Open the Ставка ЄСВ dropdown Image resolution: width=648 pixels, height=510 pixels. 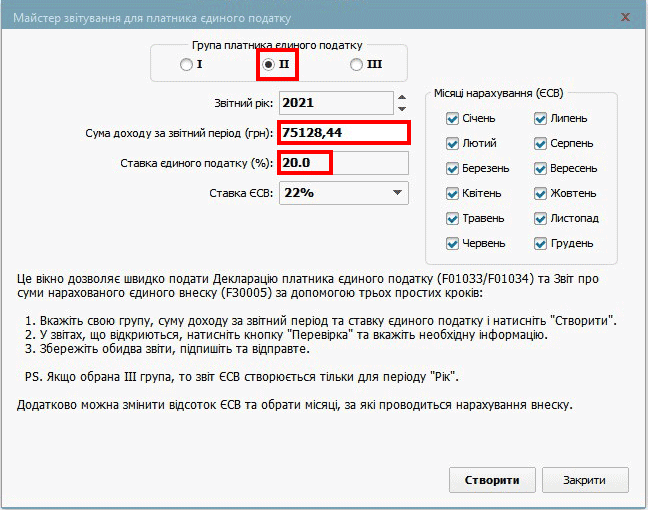(x=344, y=193)
